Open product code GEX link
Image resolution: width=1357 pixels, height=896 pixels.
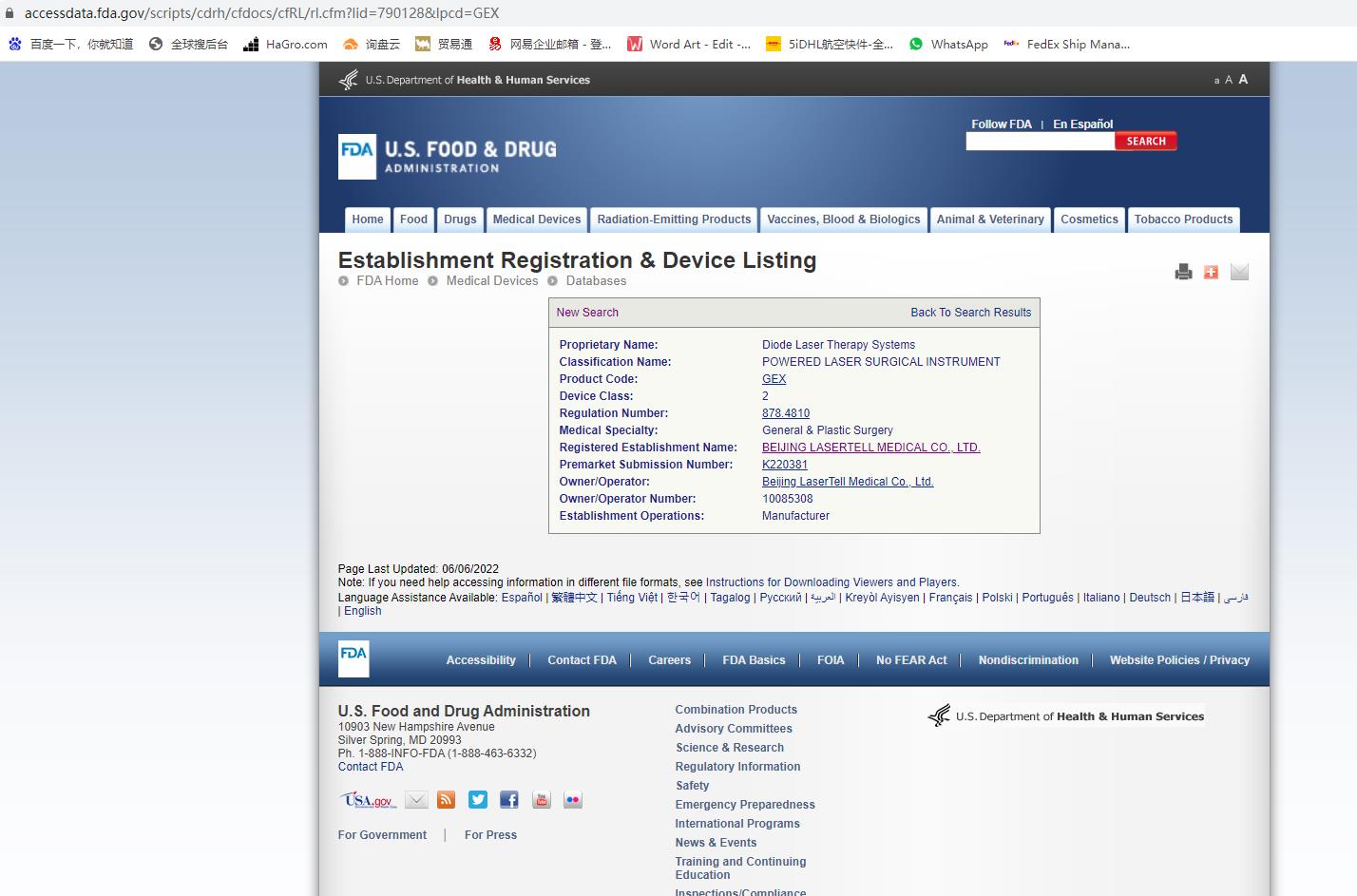point(774,379)
